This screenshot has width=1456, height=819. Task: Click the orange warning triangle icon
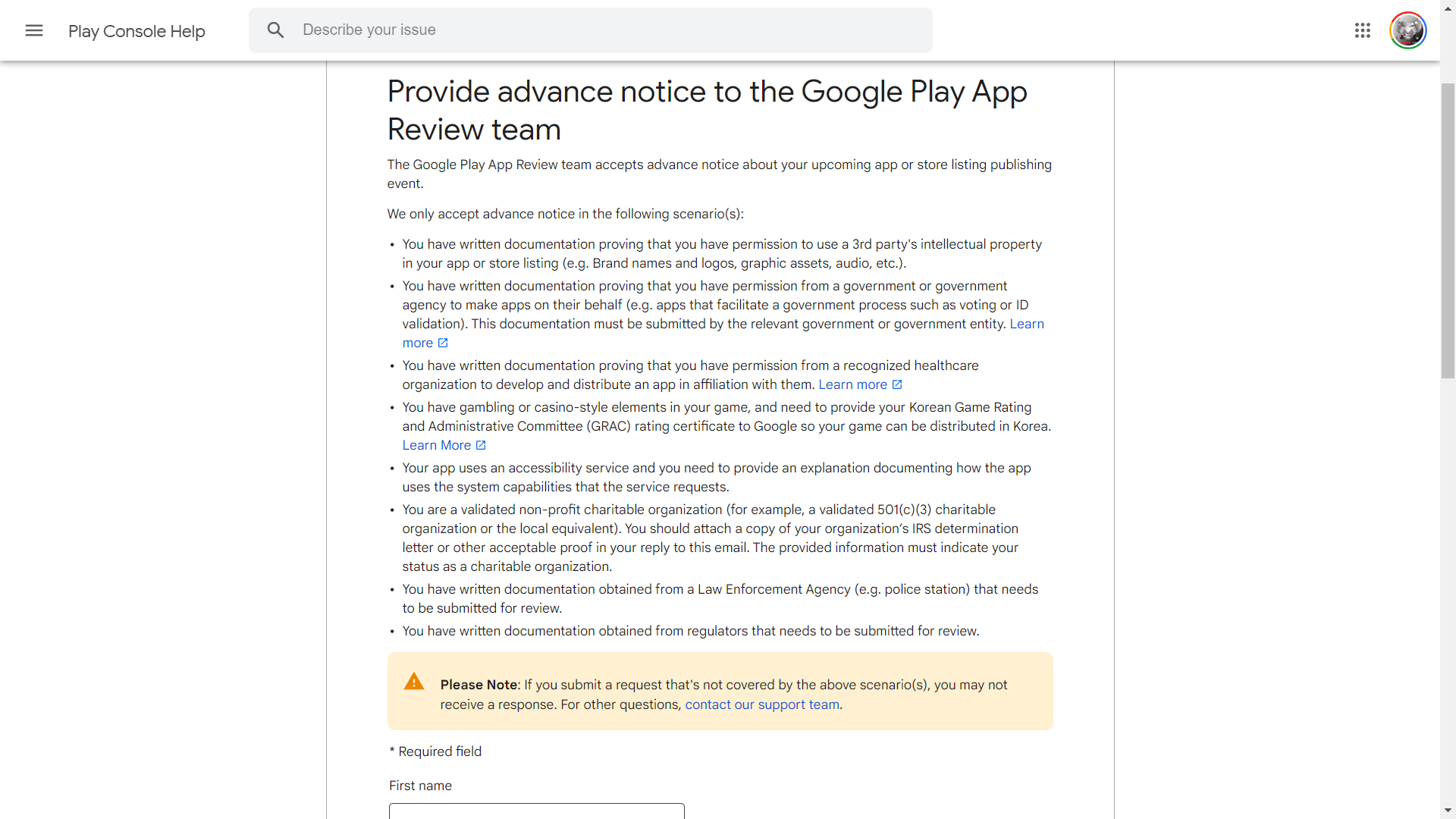(414, 681)
